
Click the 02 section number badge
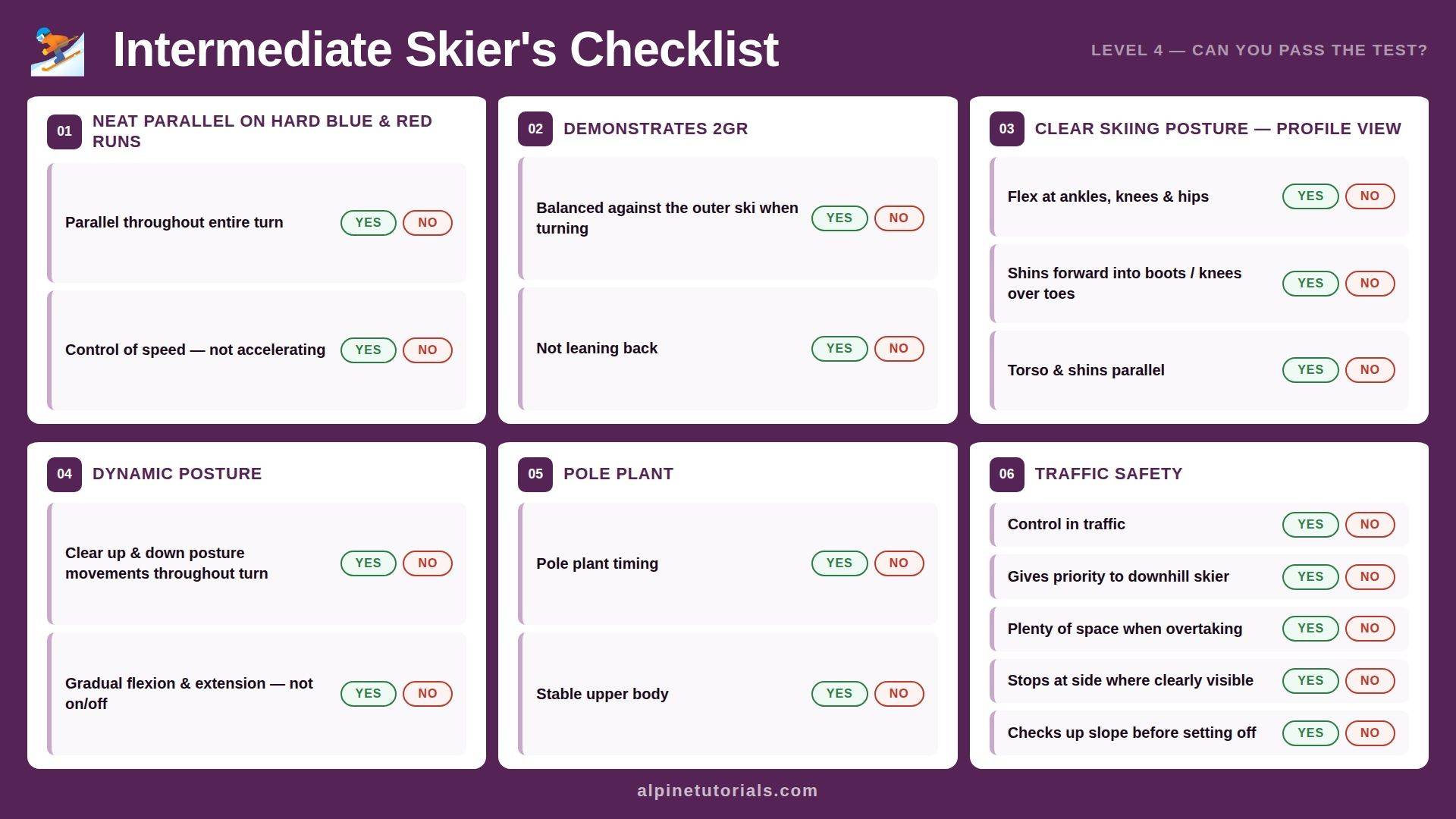click(535, 129)
